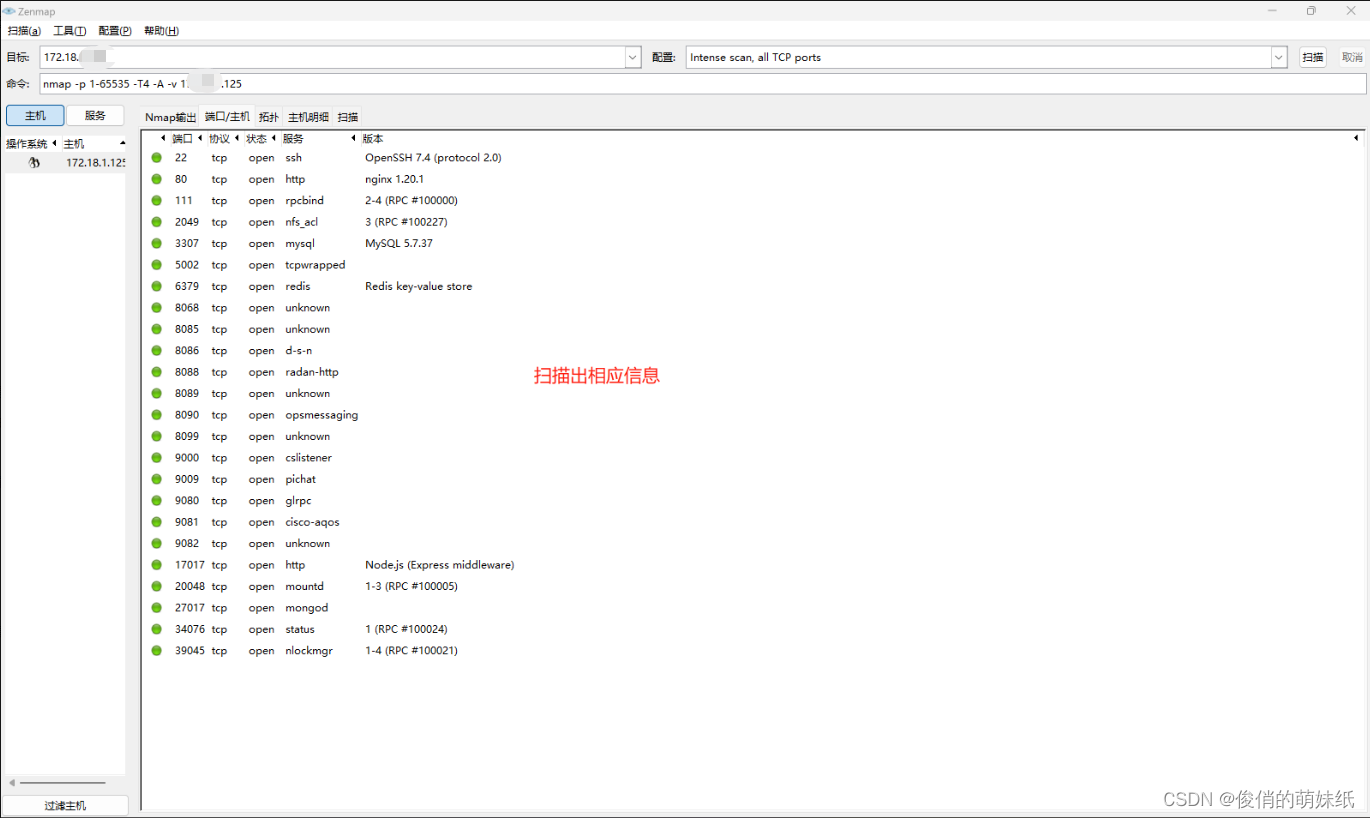Viewport: 1370px width, 818px height.
Task: Open the 帮助(H) menu
Action: pyautogui.click(x=161, y=31)
